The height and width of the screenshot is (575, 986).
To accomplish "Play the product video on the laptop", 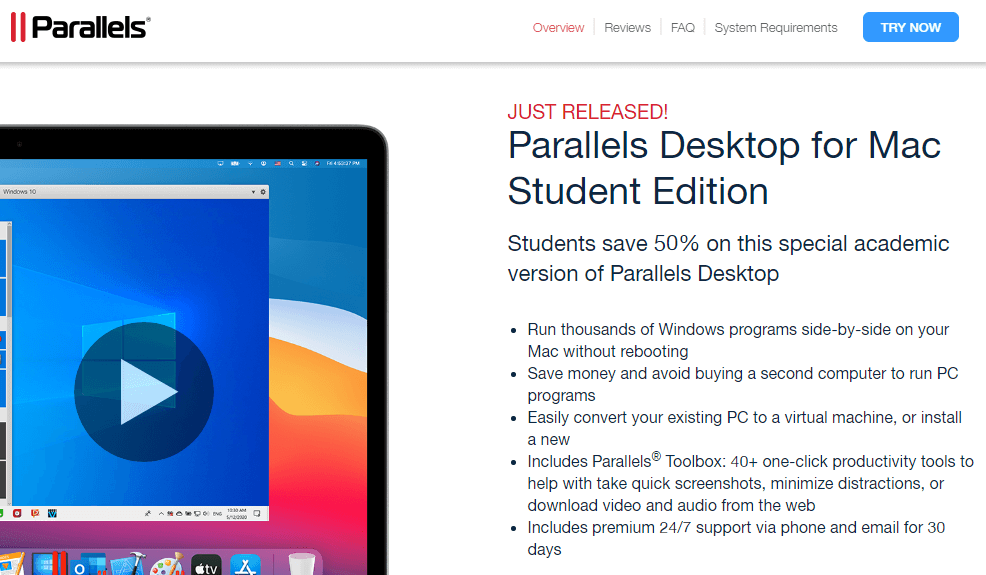I will tap(143, 392).
